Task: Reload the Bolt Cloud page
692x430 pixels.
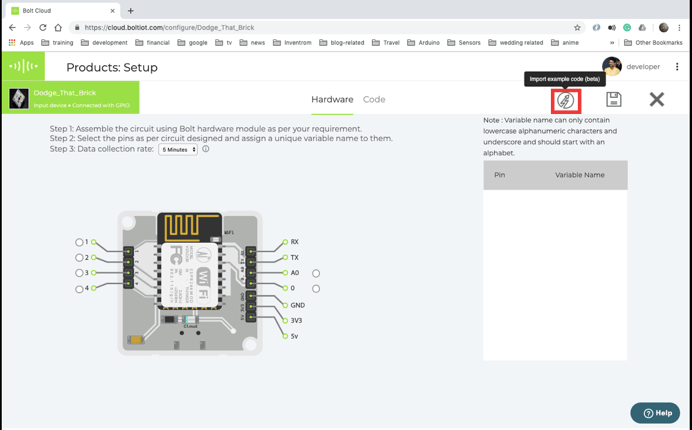Action: 43,27
